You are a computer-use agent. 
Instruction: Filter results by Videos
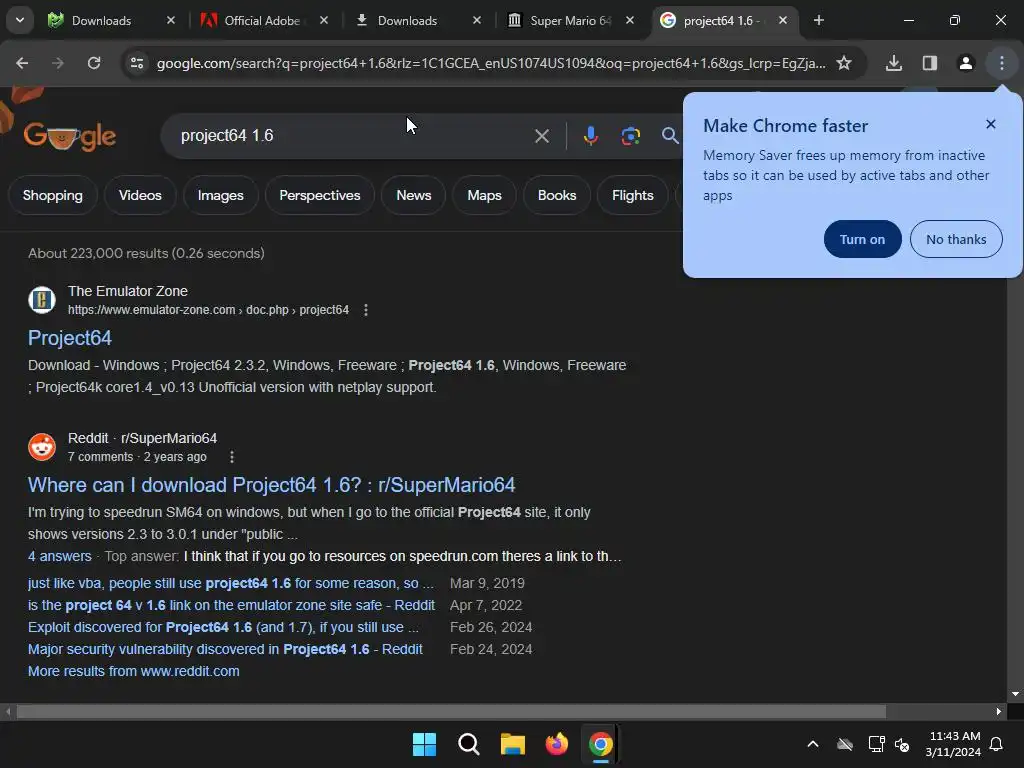[140, 195]
